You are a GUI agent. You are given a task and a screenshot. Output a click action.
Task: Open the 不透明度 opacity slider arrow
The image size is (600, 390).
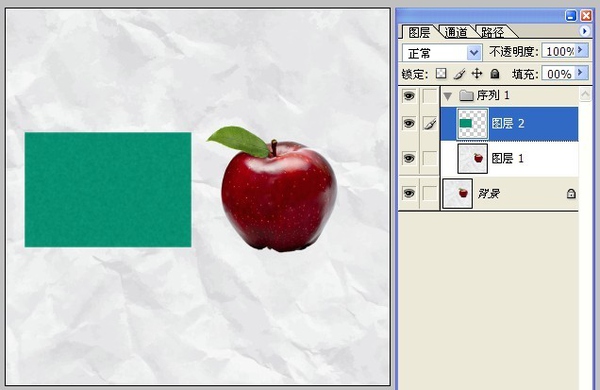pos(581,50)
